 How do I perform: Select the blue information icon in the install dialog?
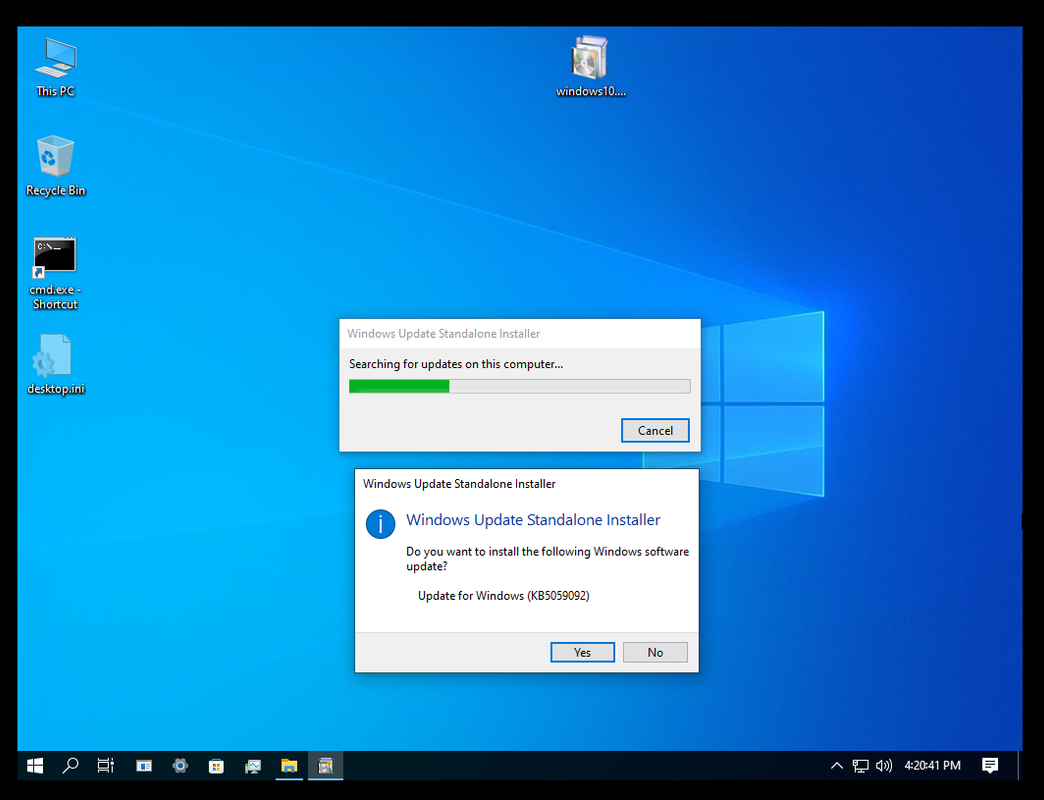coord(380,524)
